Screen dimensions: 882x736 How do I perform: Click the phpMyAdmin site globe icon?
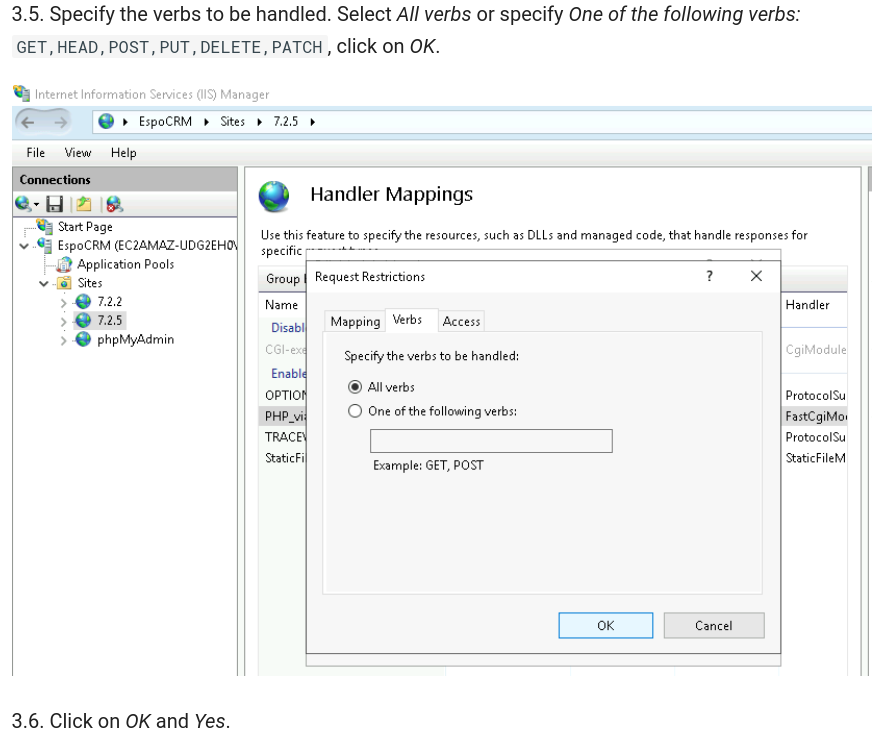[83, 339]
